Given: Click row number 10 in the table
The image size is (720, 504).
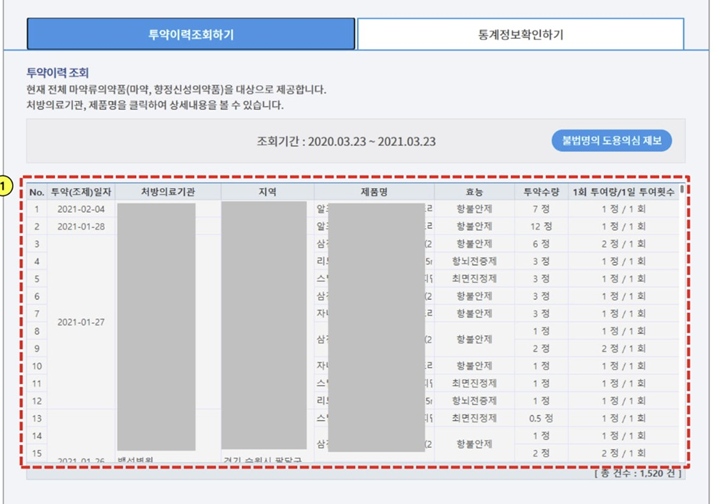Looking at the screenshot, I should [37, 366].
